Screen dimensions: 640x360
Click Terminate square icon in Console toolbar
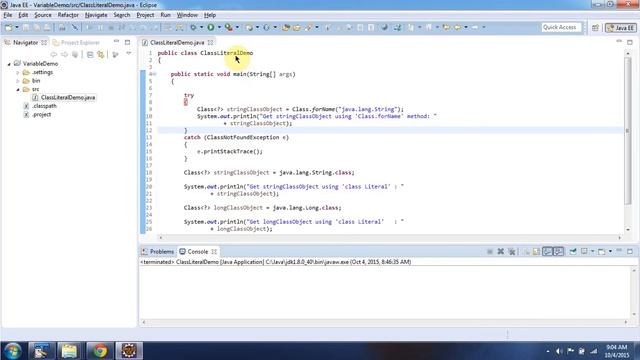point(489,251)
